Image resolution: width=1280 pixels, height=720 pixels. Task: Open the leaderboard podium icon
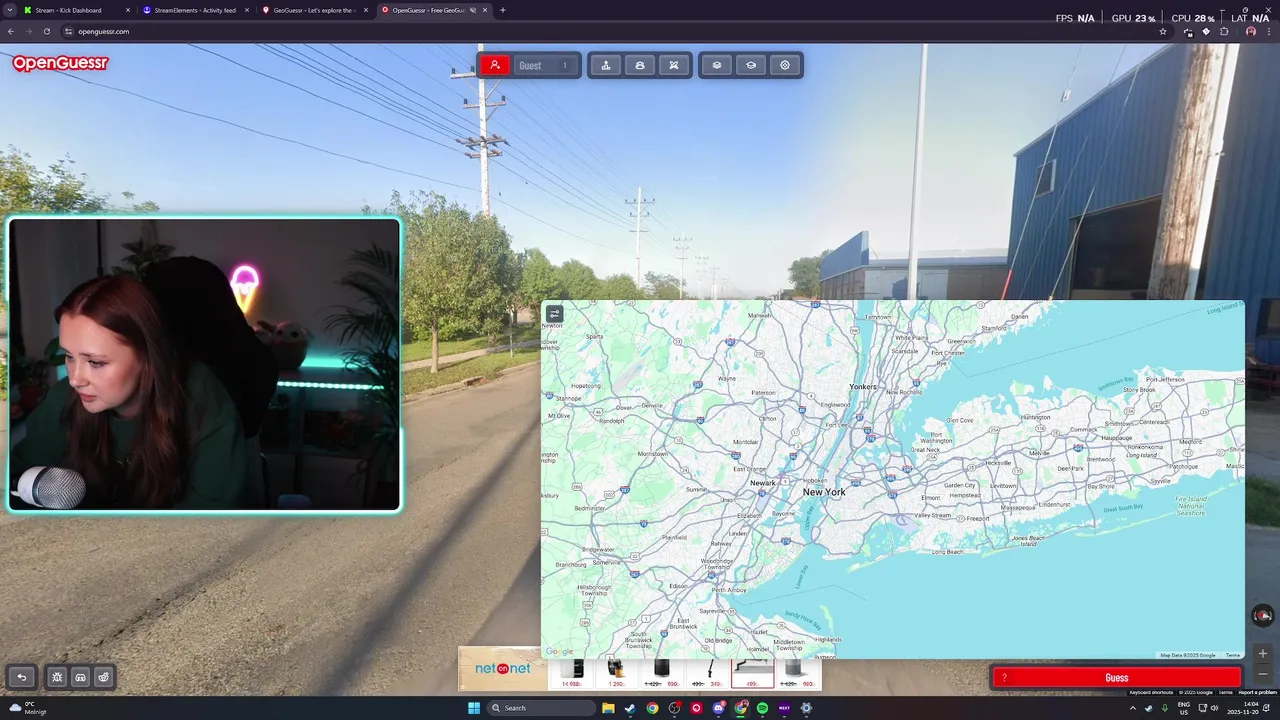pyautogui.click(x=606, y=65)
